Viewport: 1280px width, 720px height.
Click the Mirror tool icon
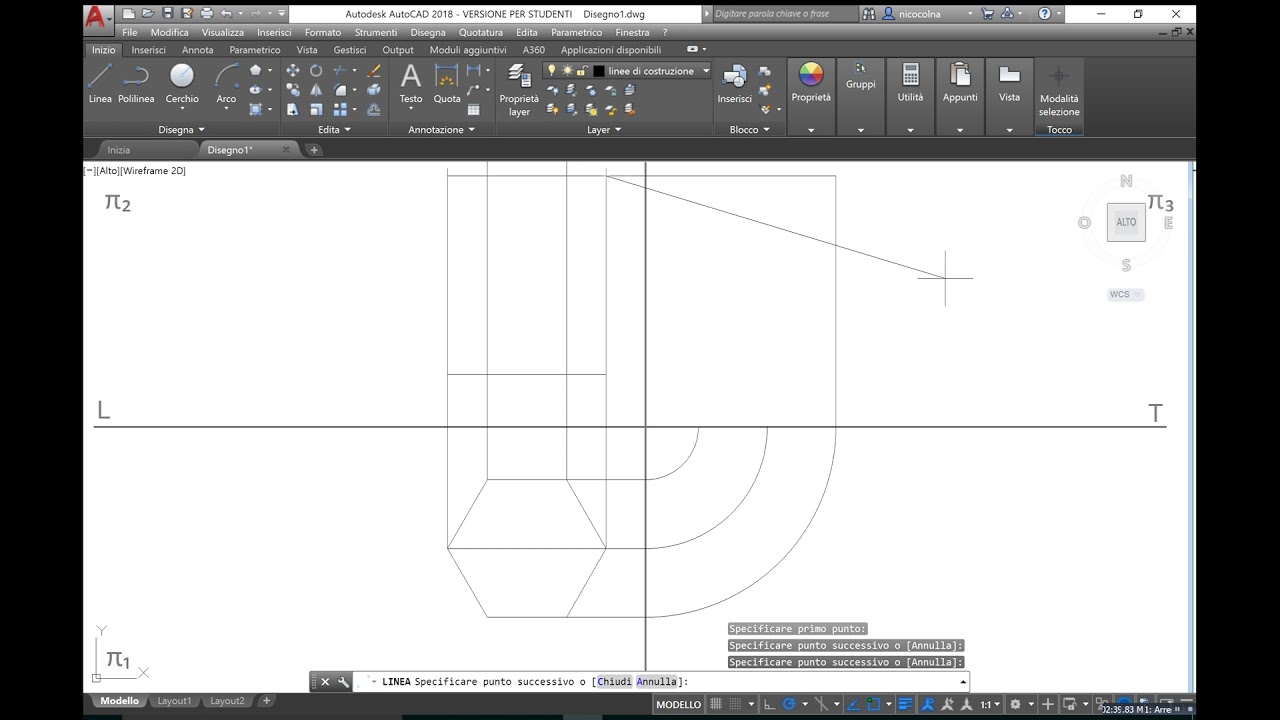point(316,90)
